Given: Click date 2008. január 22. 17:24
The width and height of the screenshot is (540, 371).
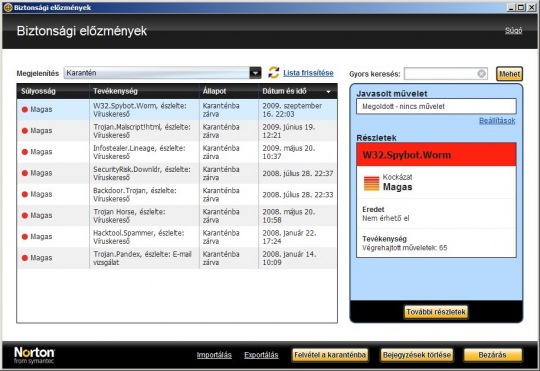Looking at the screenshot, I should point(289,237).
